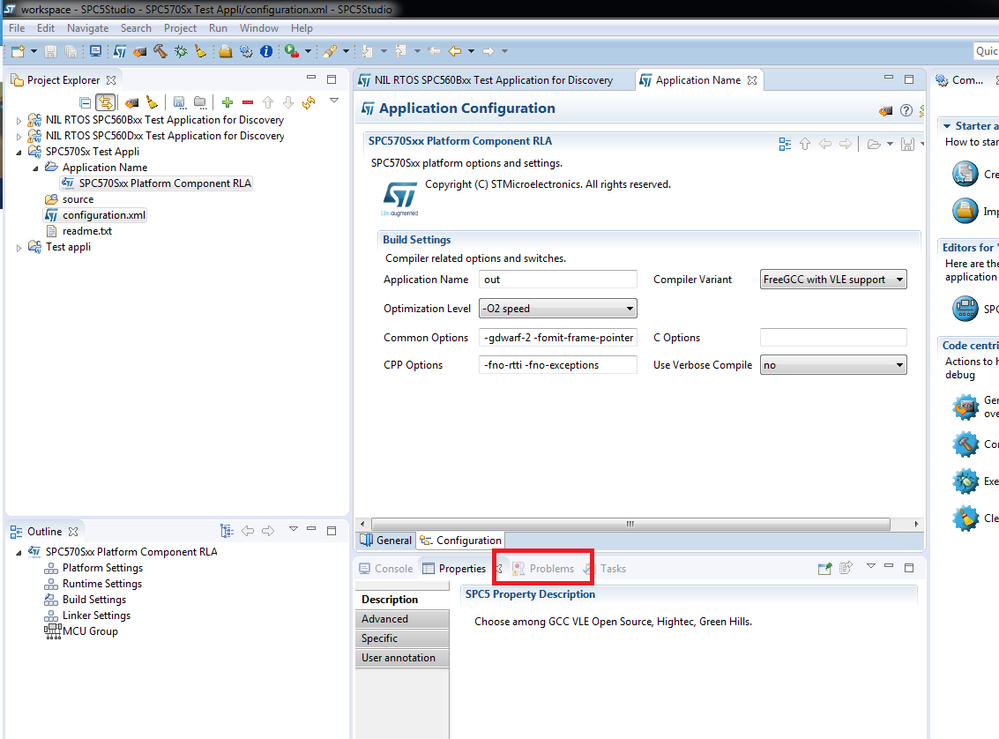Screen dimensions: 999x739
Task: Open the Navigate menu
Action: pyautogui.click(x=88, y=28)
